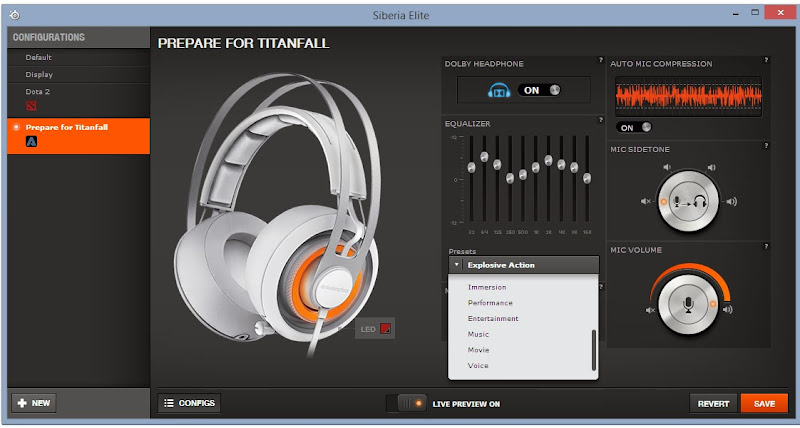This screenshot has width=800, height=428.
Task: Open help for Dolby Headphone
Action: (x=601, y=60)
